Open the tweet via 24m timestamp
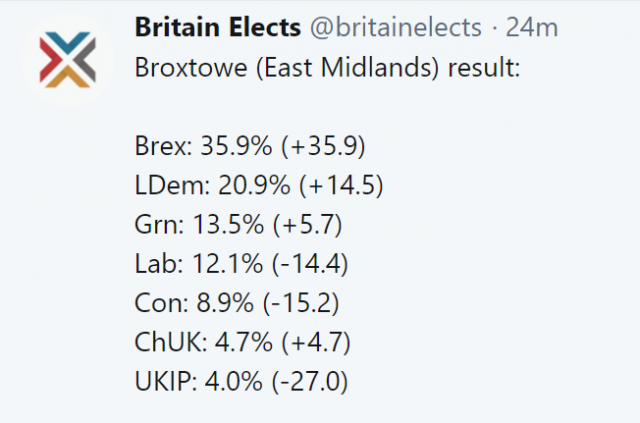Viewport: 640px width, 423px height. (532, 28)
